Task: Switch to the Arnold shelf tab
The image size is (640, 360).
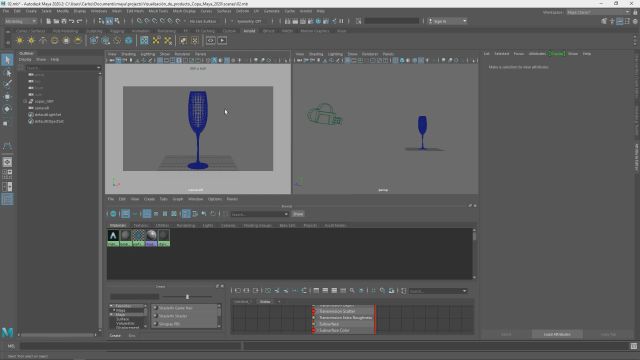Action: pos(249,31)
